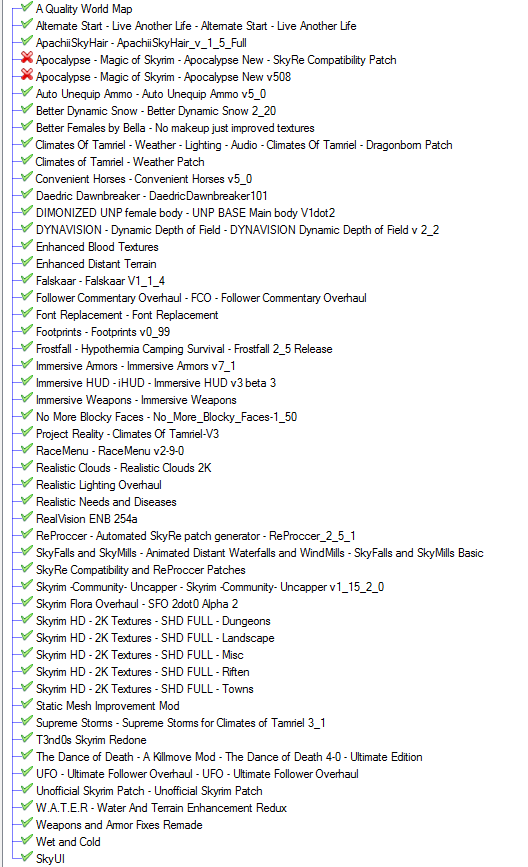The image size is (528, 867).
Task: Select DIMONIZED UNP female body entry
Action: [185, 213]
